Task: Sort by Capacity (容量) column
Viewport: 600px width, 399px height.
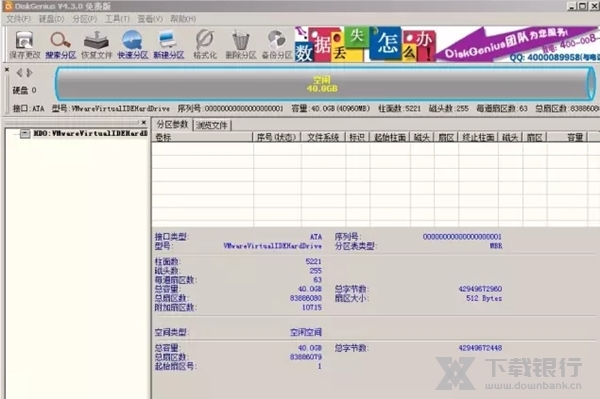Action: coord(567,137)
